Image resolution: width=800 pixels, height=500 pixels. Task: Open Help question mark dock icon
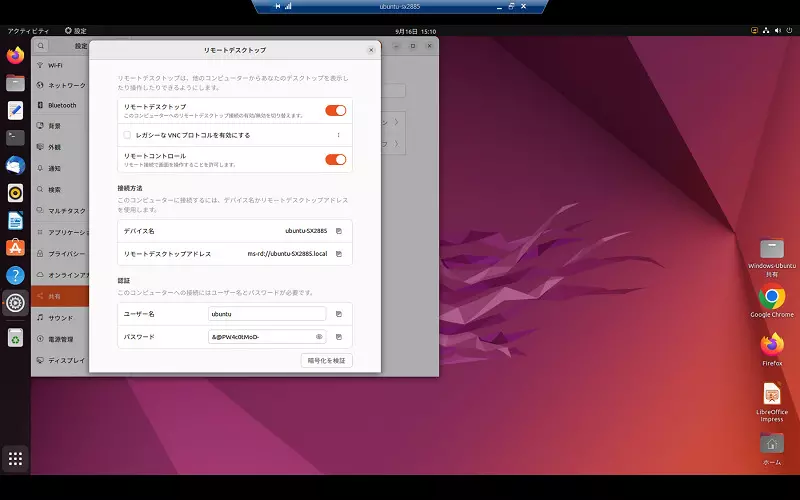[x=15, y=276]
